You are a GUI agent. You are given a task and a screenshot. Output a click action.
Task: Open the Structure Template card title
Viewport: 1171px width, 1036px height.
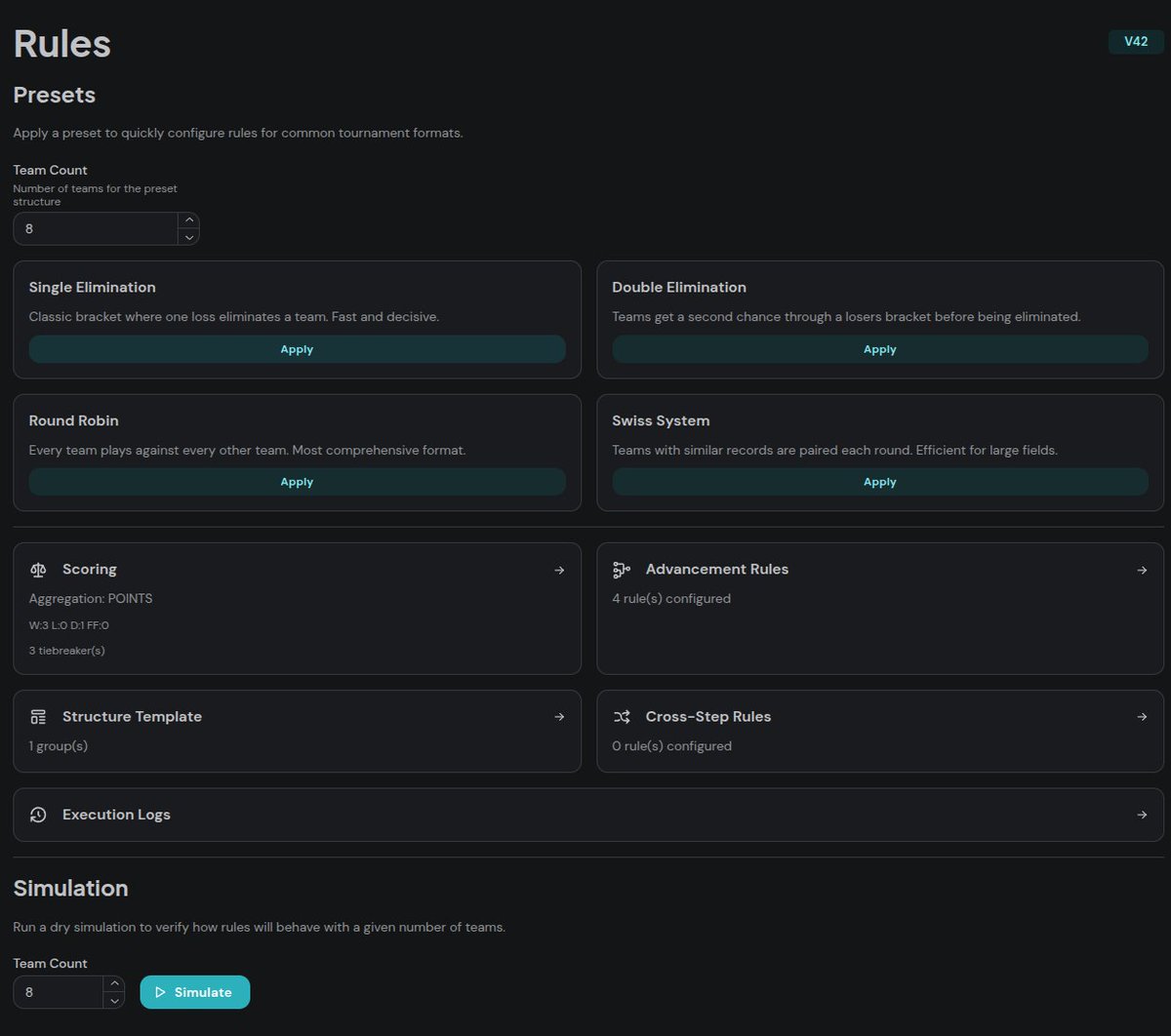tap(132, 717)
